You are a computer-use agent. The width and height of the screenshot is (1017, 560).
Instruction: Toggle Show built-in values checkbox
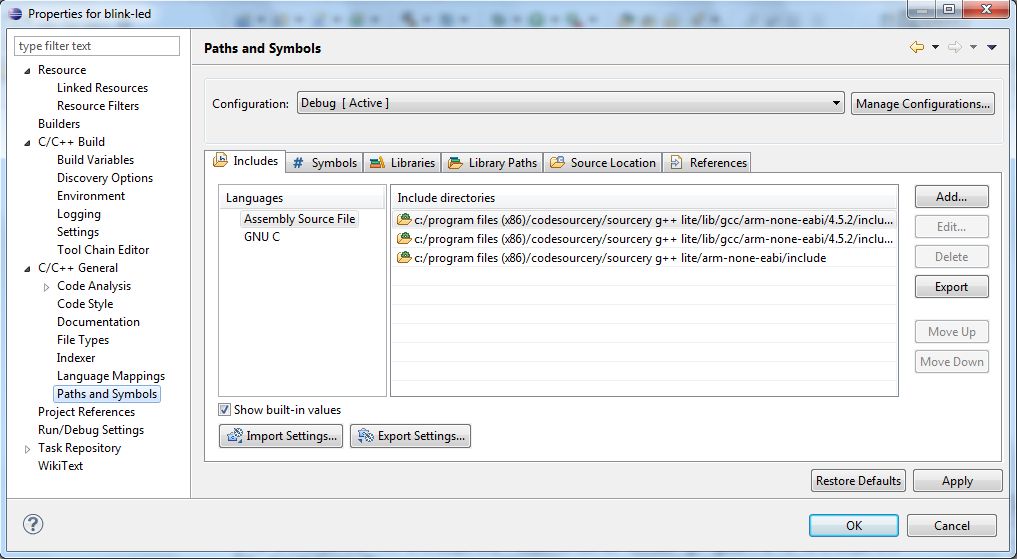pyautogui.click(x=224, y=409)
